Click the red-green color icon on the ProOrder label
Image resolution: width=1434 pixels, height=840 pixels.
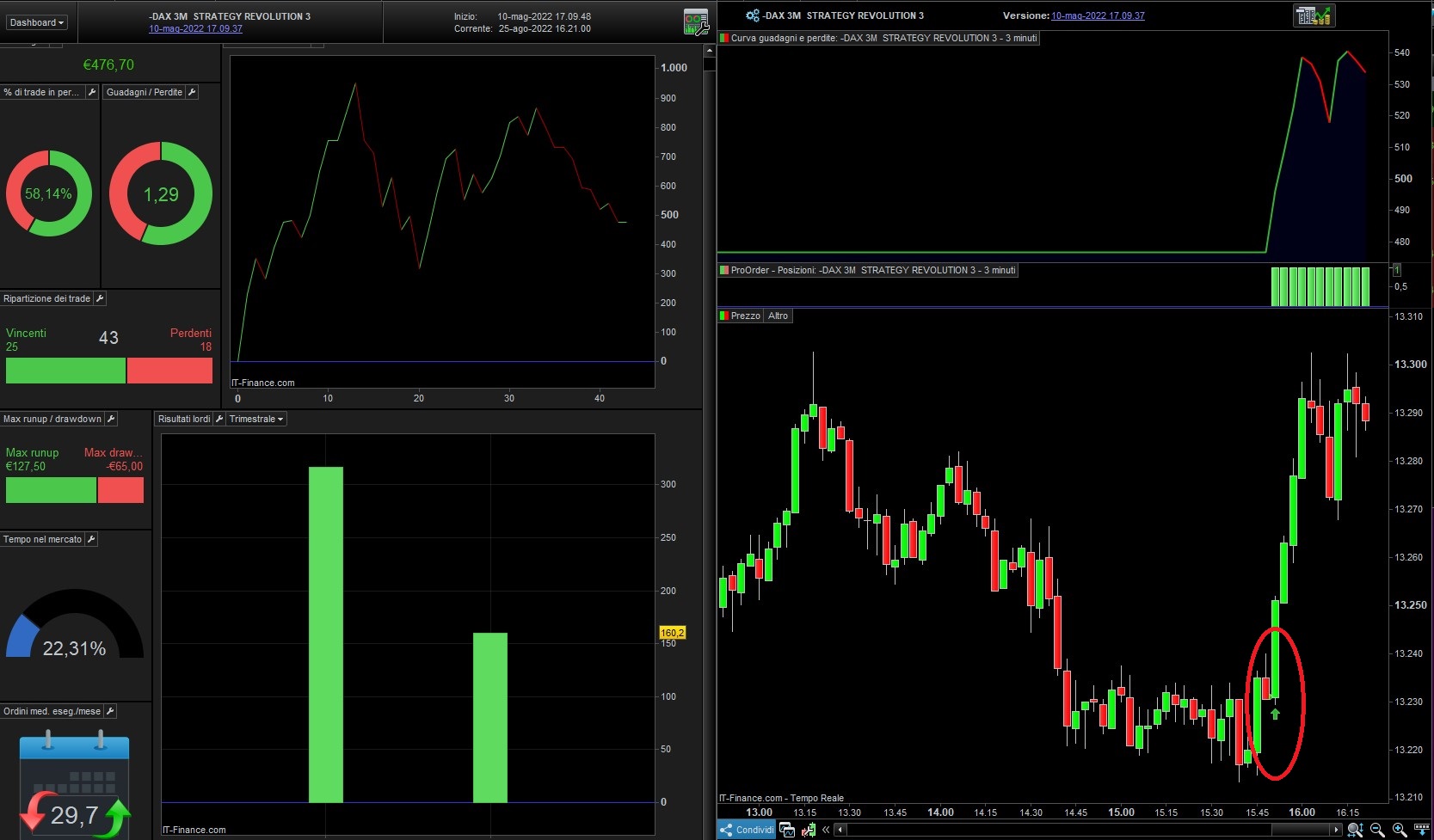[724, 270]
